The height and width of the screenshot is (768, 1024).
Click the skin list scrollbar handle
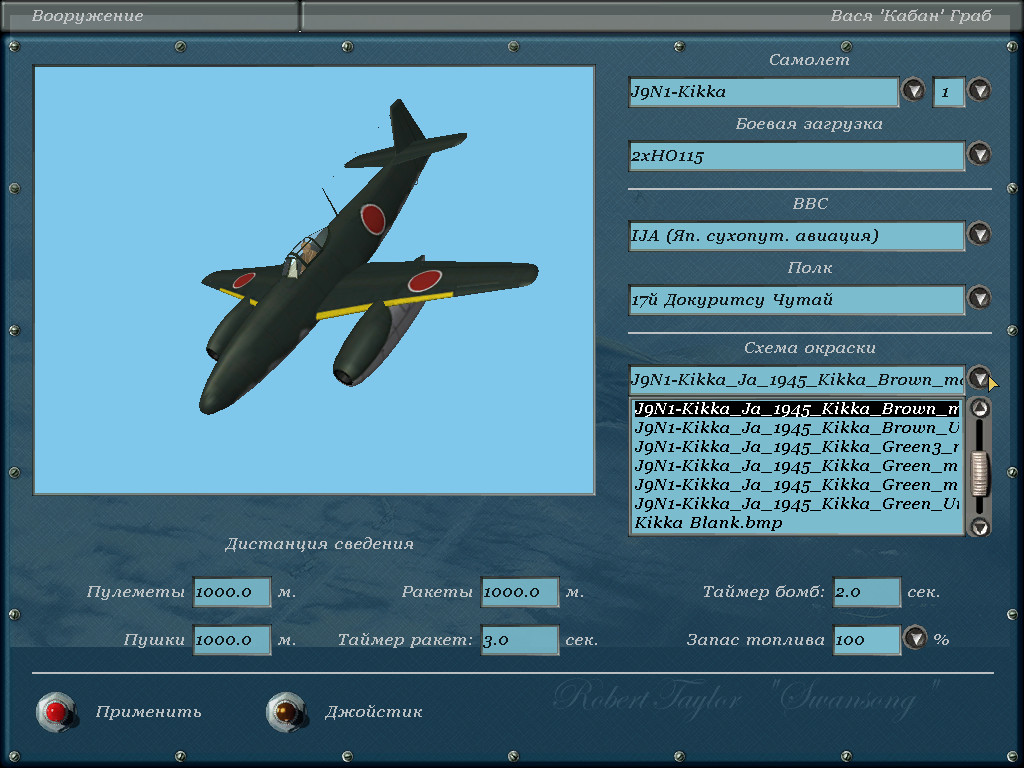(x=980, y=473)
